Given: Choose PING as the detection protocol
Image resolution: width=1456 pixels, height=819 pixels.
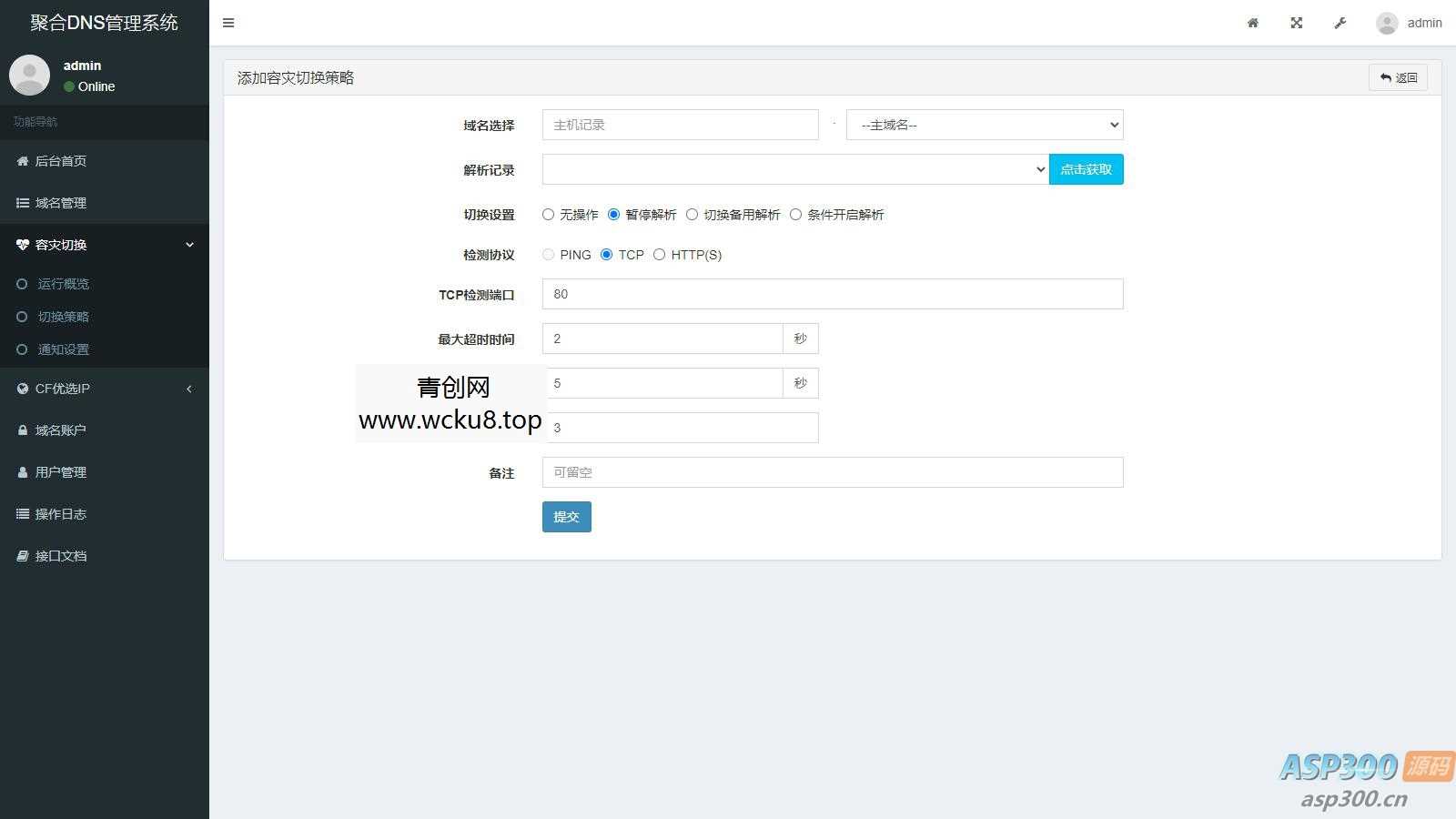Looking at the screenshot, I should click(x=548, y=255).
